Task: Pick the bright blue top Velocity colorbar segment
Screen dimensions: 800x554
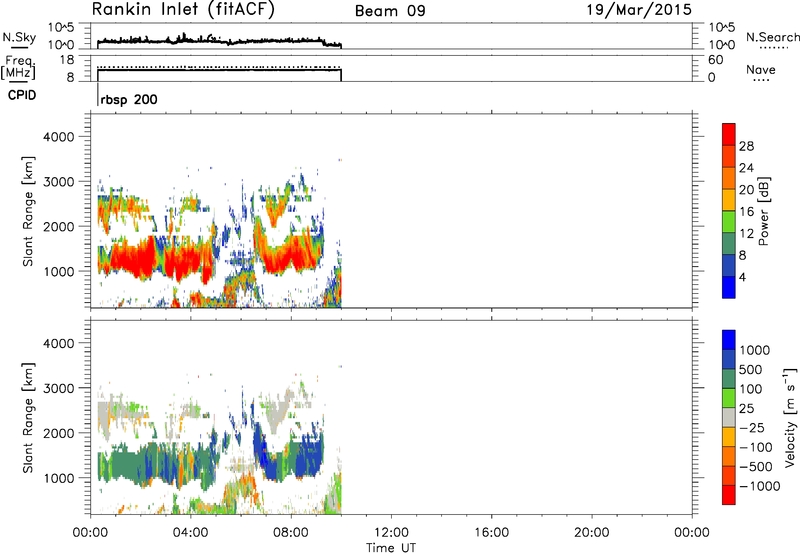Action: pyautogui.click(x=729, y=340)
